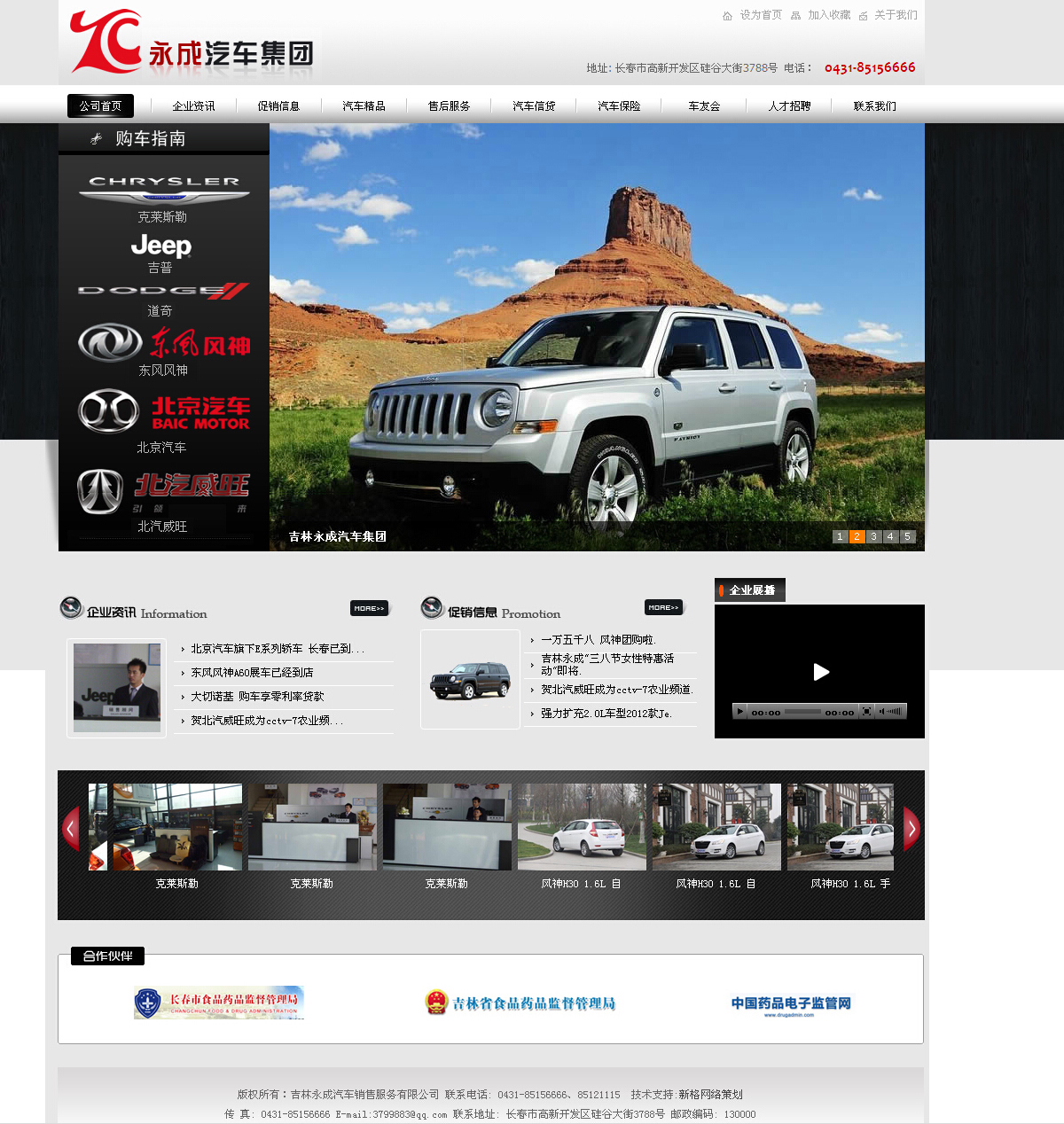Open 吉林省食品药品监督管理局 partner banner
Screen dimensions: 1064x1124
pos(520,1003)
